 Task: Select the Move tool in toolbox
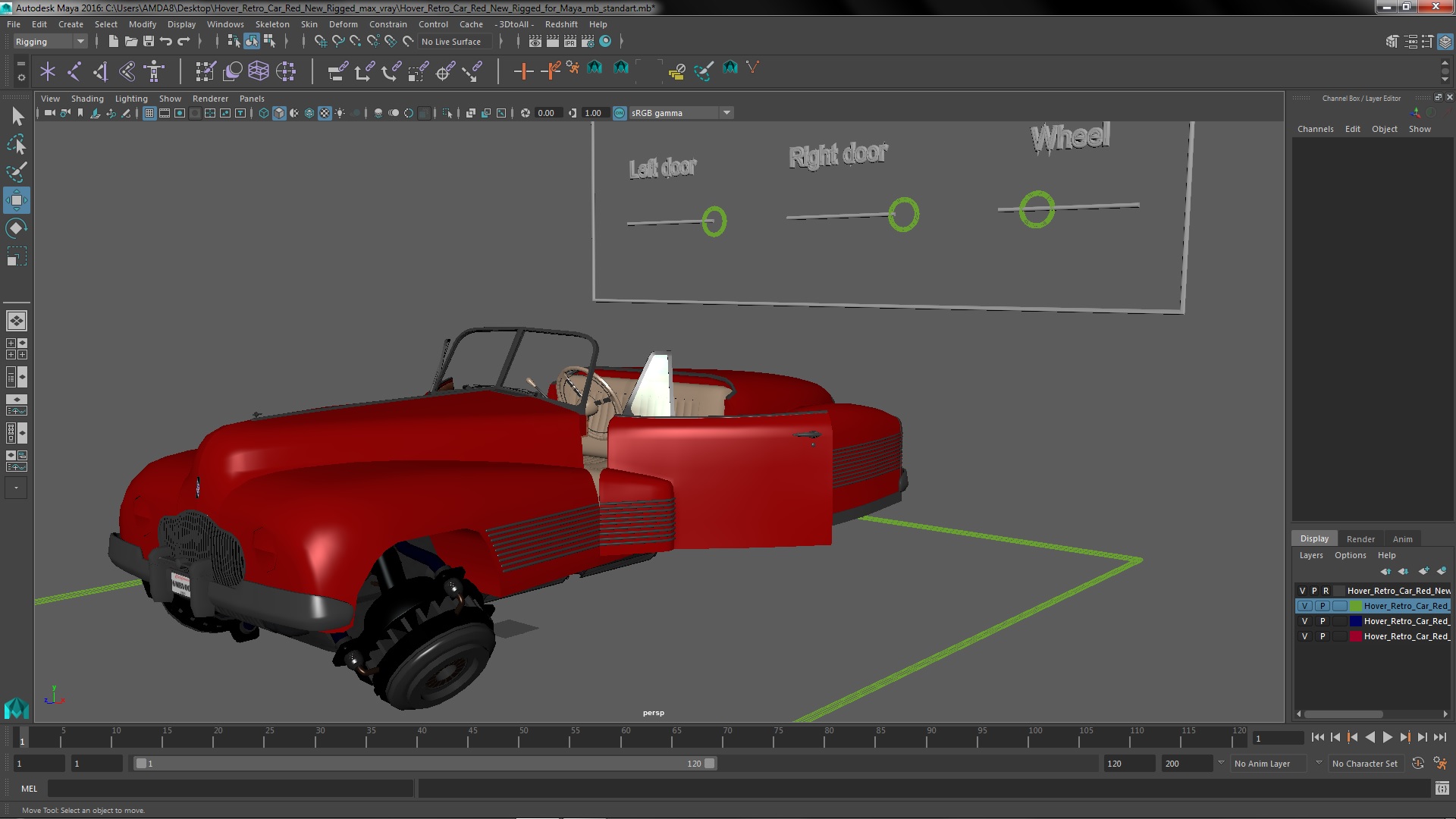point(16,200)
